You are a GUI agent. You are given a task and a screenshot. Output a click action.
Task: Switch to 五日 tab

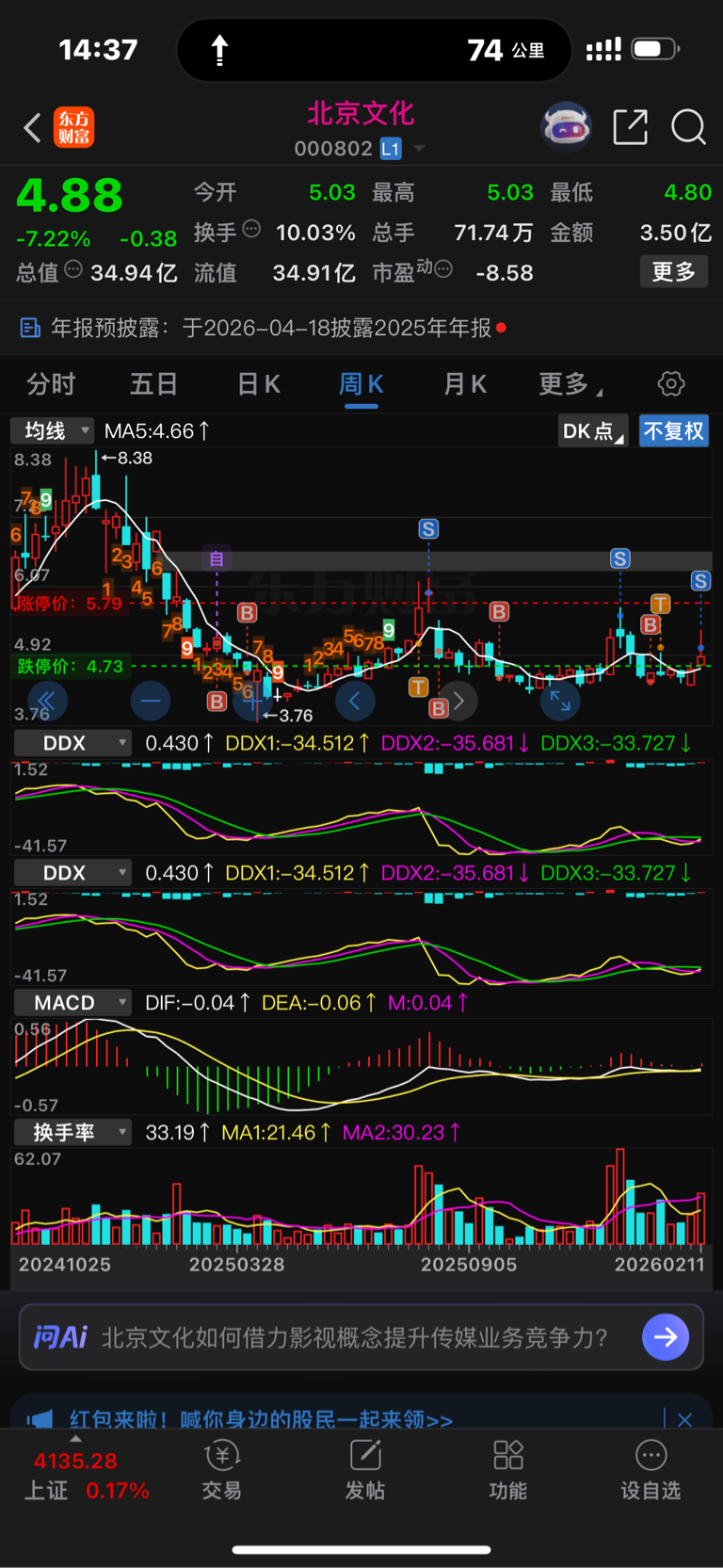153,384
